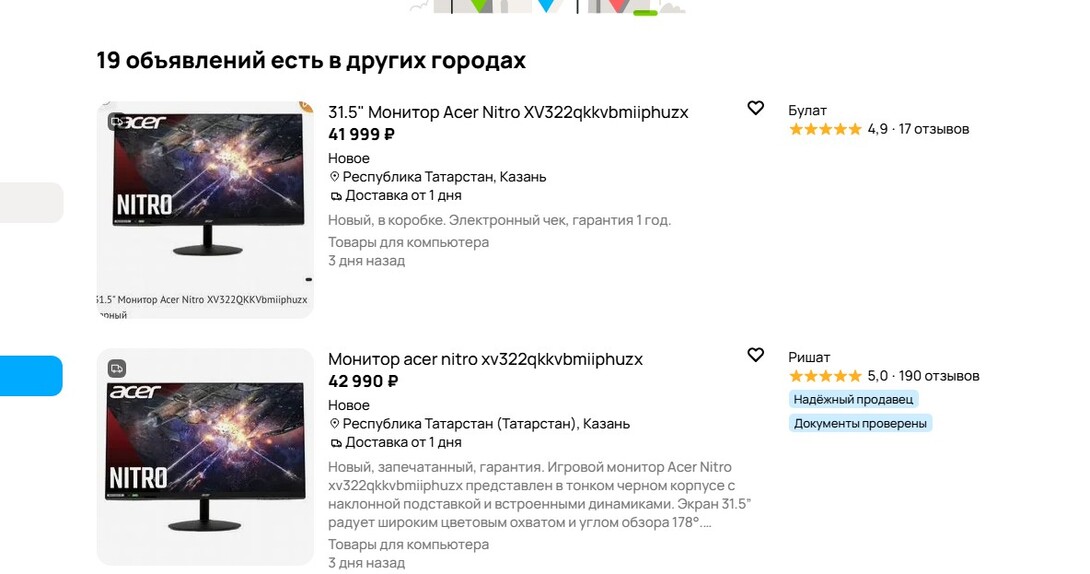Viewport: 1090px width, 574px height.
Task: Add the 41 999 ₽ monitor to favorites
Action: (756, 108)
